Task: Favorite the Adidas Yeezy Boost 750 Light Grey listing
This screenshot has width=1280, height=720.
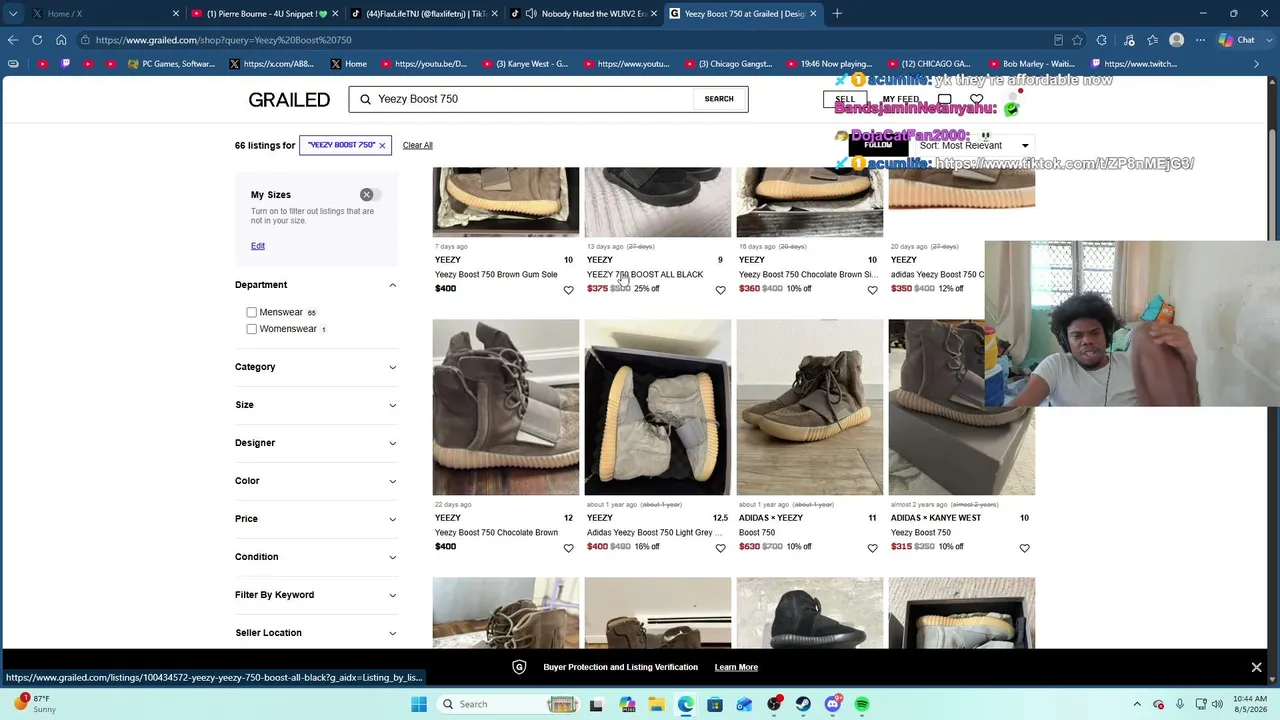Action: click(720, 548)
